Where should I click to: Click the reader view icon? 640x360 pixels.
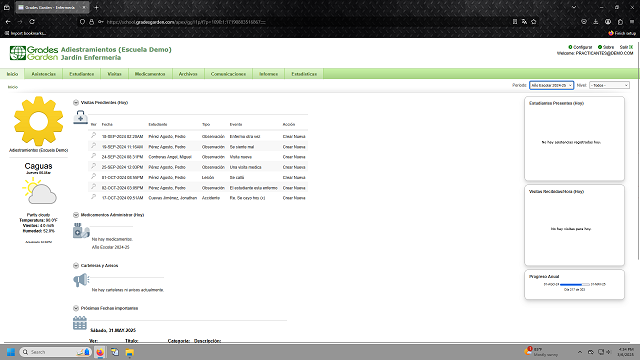point(515,22)
